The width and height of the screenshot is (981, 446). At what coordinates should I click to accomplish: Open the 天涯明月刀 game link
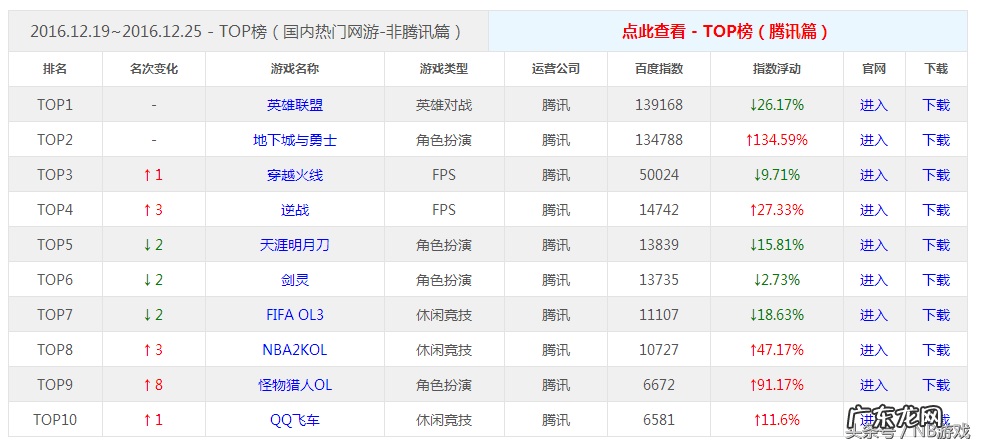click(295, 245)
